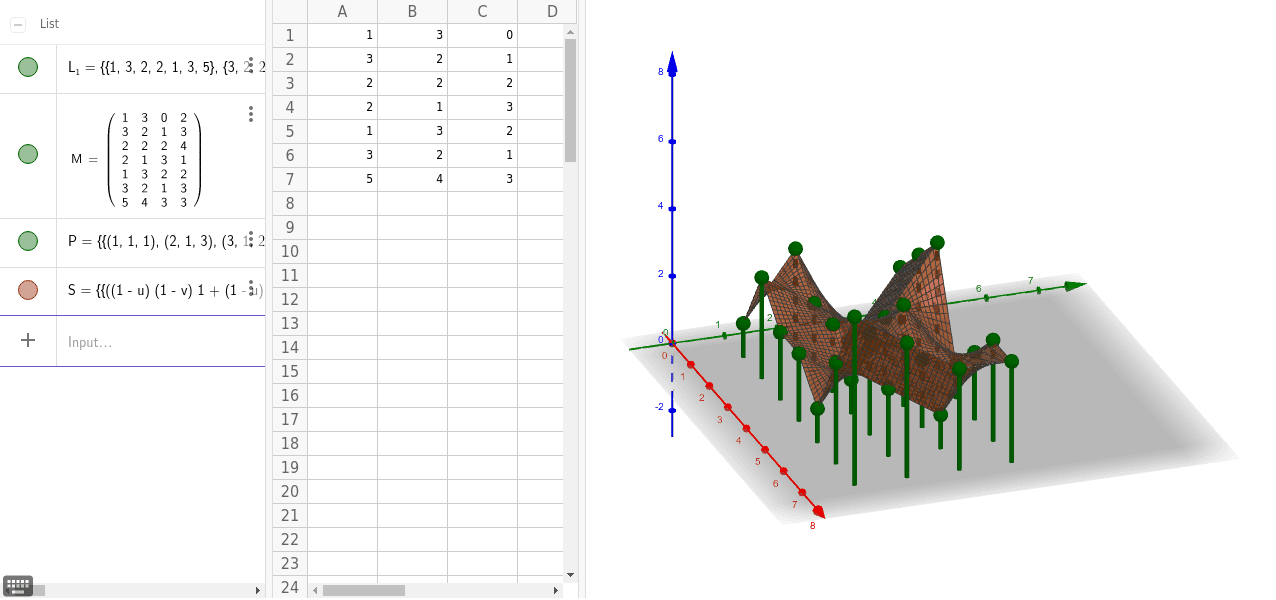Select spreadsheet column header C
The width and height of the screenshot is (1276, 600).
click(x=482, y=12)
